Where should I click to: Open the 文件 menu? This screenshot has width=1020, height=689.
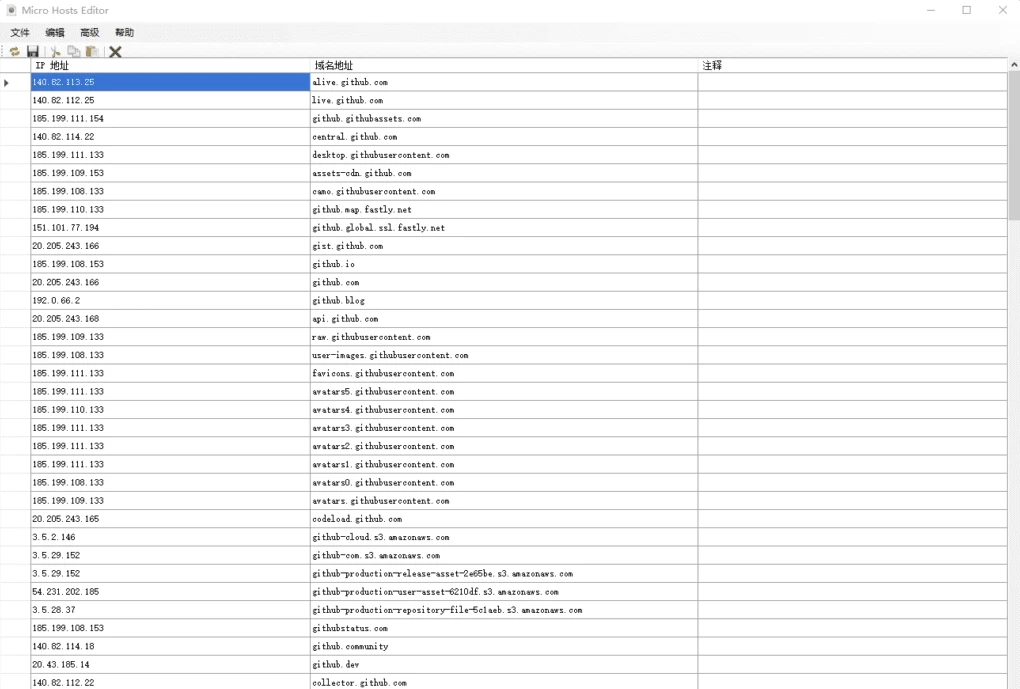point(20,33)
